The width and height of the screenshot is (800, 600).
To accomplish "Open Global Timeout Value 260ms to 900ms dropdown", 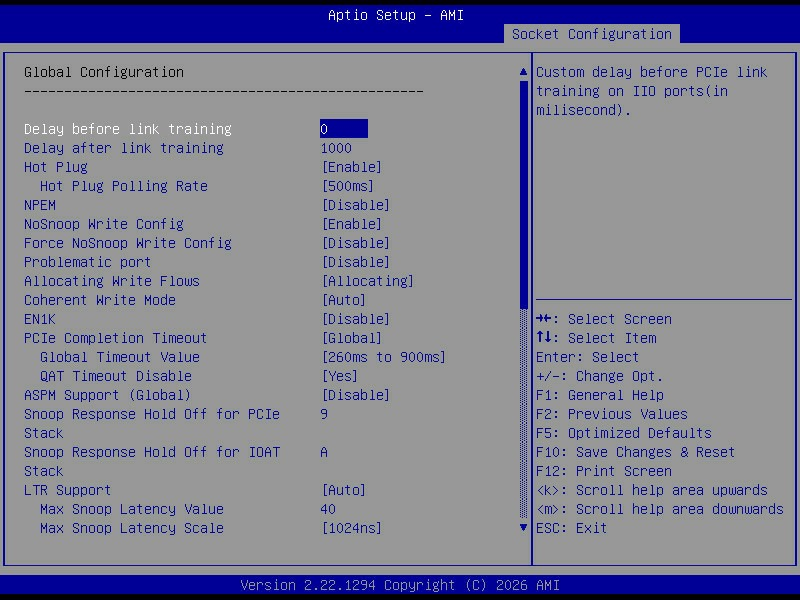I will [x=384, y=357].
